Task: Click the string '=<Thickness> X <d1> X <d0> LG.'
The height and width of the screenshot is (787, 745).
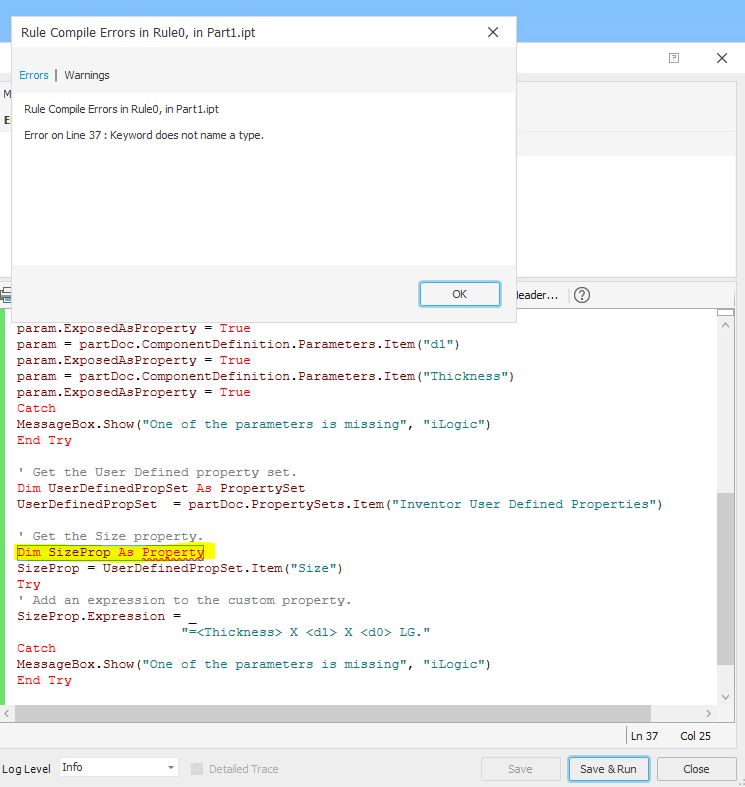Action: (306, 632)
